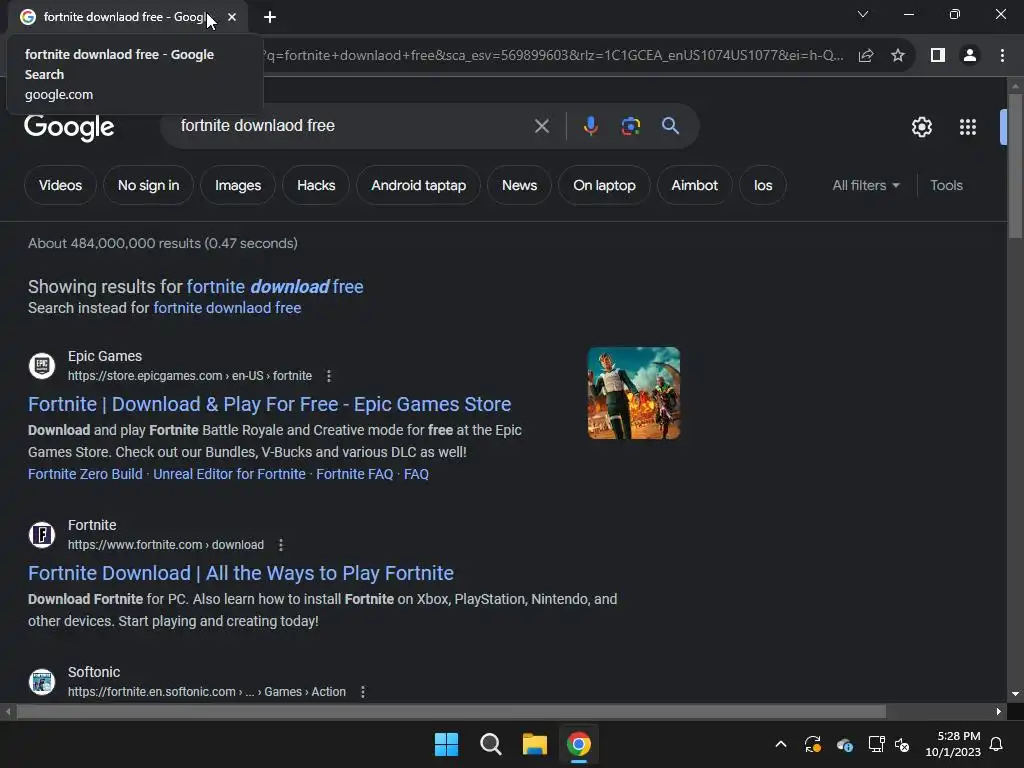The height and width of the screenshot is (768, 1024).
Task: Click the muted volume tray icon
Action: pos(902,744)
